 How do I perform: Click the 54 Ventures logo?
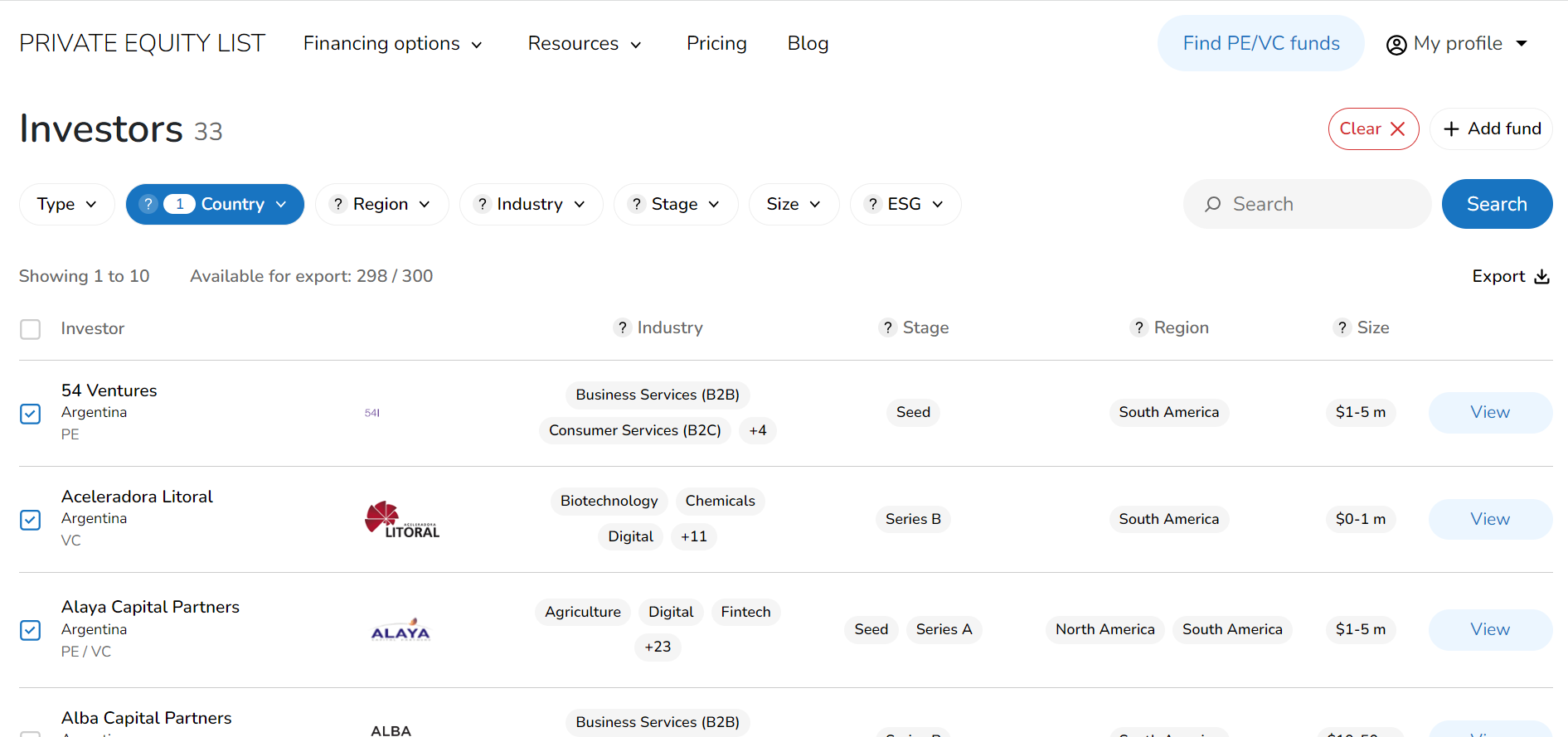pos(372,413)
